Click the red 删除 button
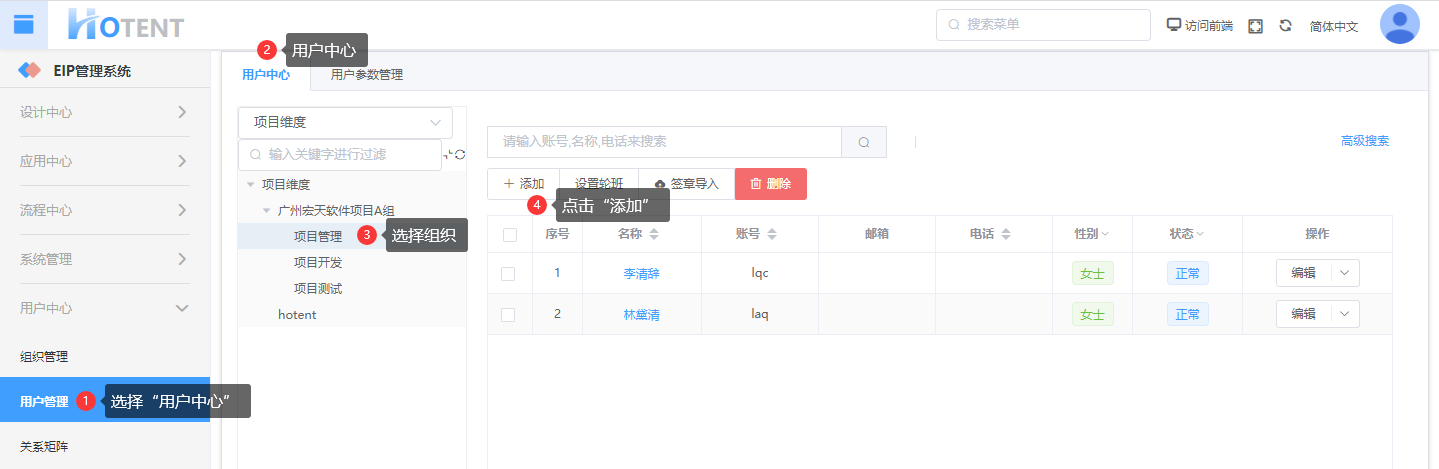This screenshot has height=469, width=1439. [770, 184]
